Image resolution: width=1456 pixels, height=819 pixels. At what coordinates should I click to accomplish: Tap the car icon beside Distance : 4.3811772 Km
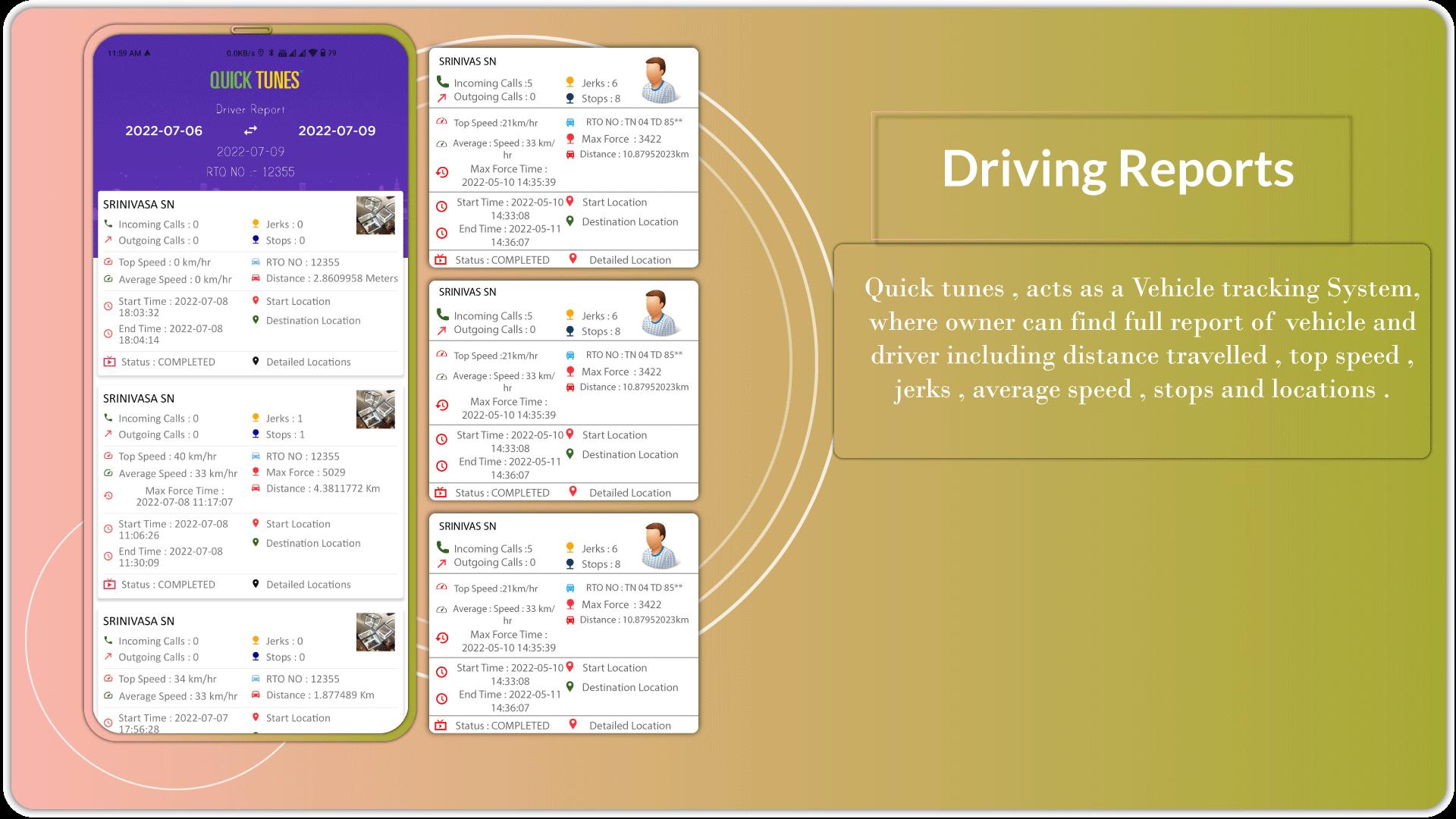(x=256, y=488)
